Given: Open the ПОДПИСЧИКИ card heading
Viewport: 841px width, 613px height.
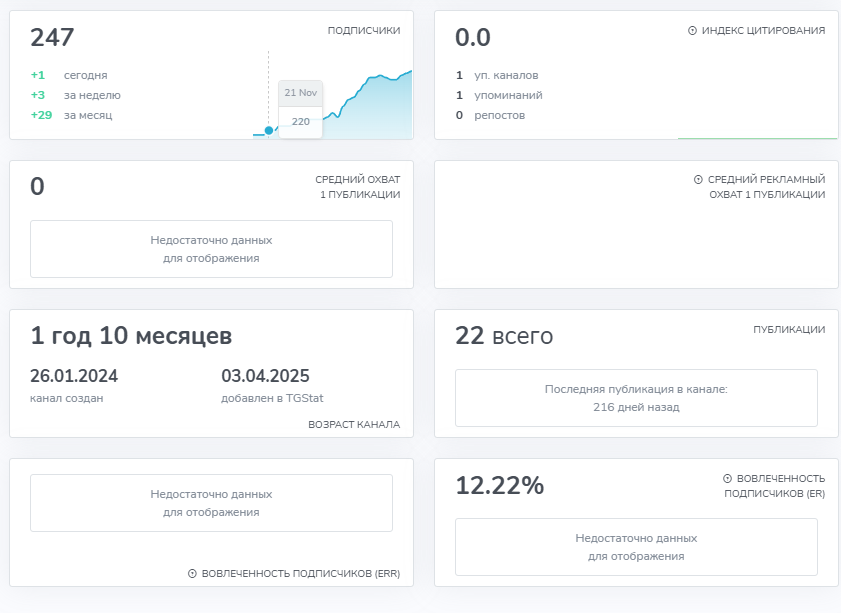Looking at the screenshot, I should click(364, 31).
